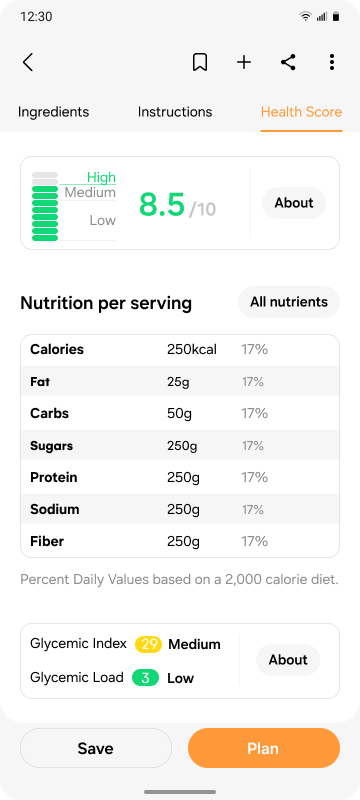Open About for the health score
360x800 pixels.
tap(294, 203)
